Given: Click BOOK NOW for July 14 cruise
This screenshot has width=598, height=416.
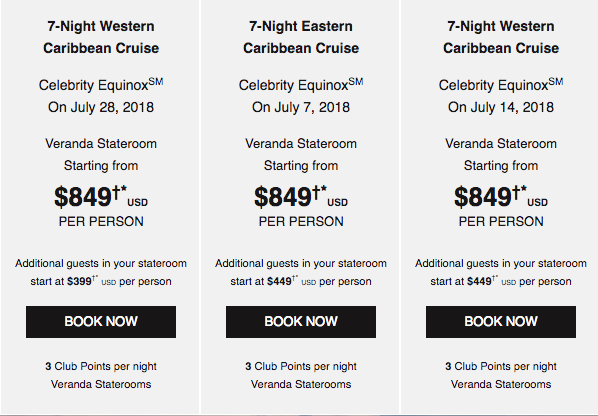Looking at the screenshot, I should click(501, 322).
